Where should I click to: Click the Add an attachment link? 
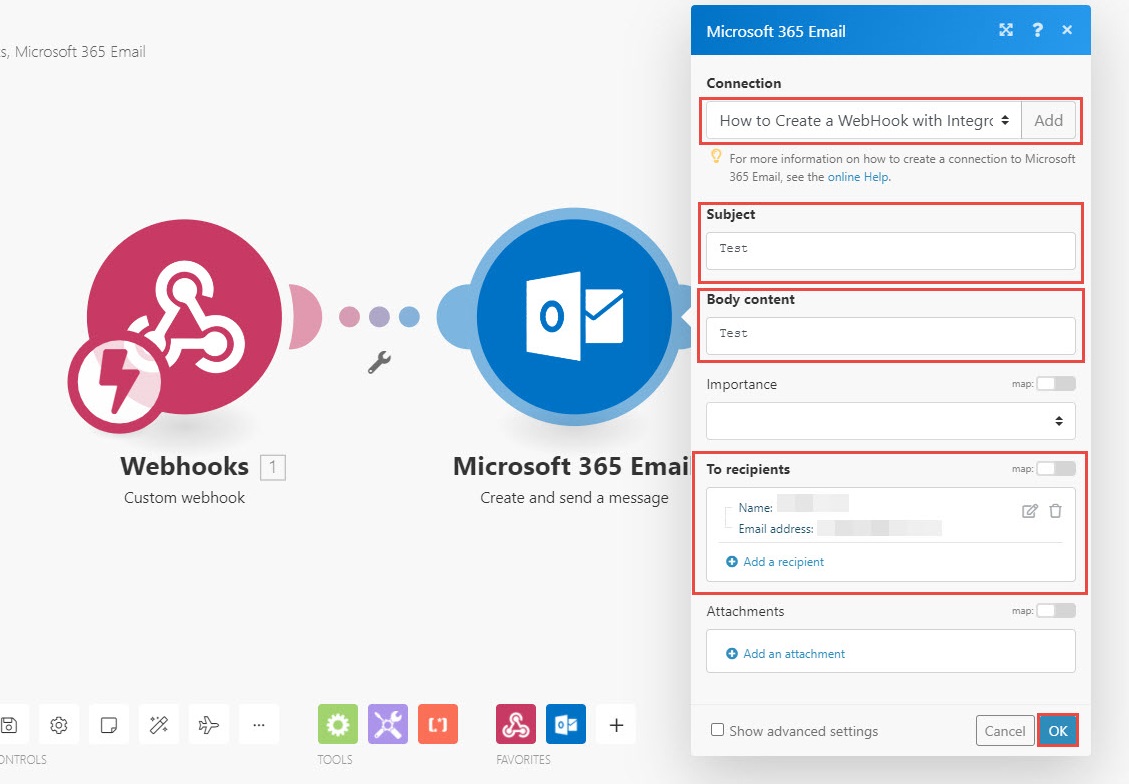pos(794,654)
